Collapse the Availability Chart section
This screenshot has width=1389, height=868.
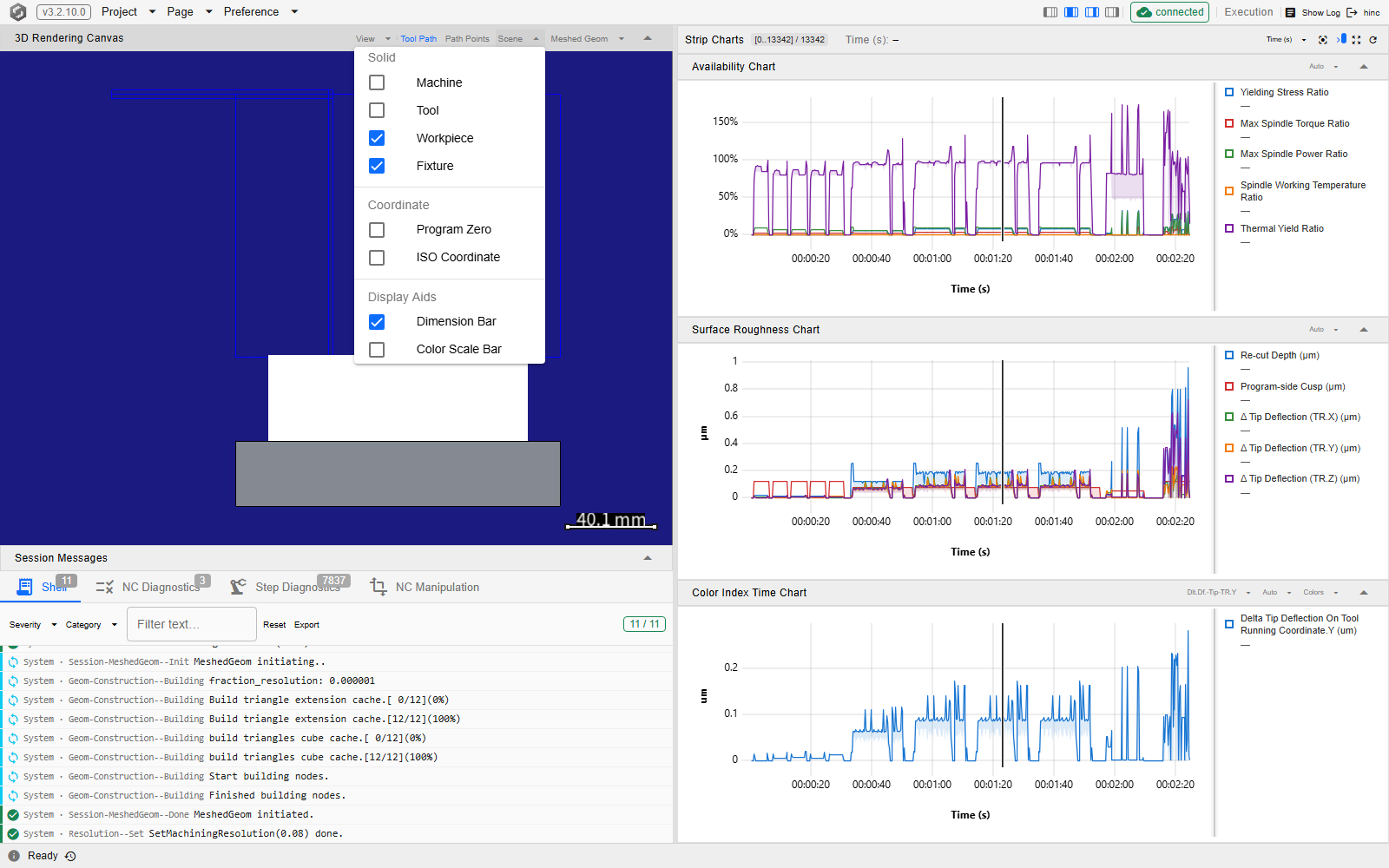coord(1364,67)
